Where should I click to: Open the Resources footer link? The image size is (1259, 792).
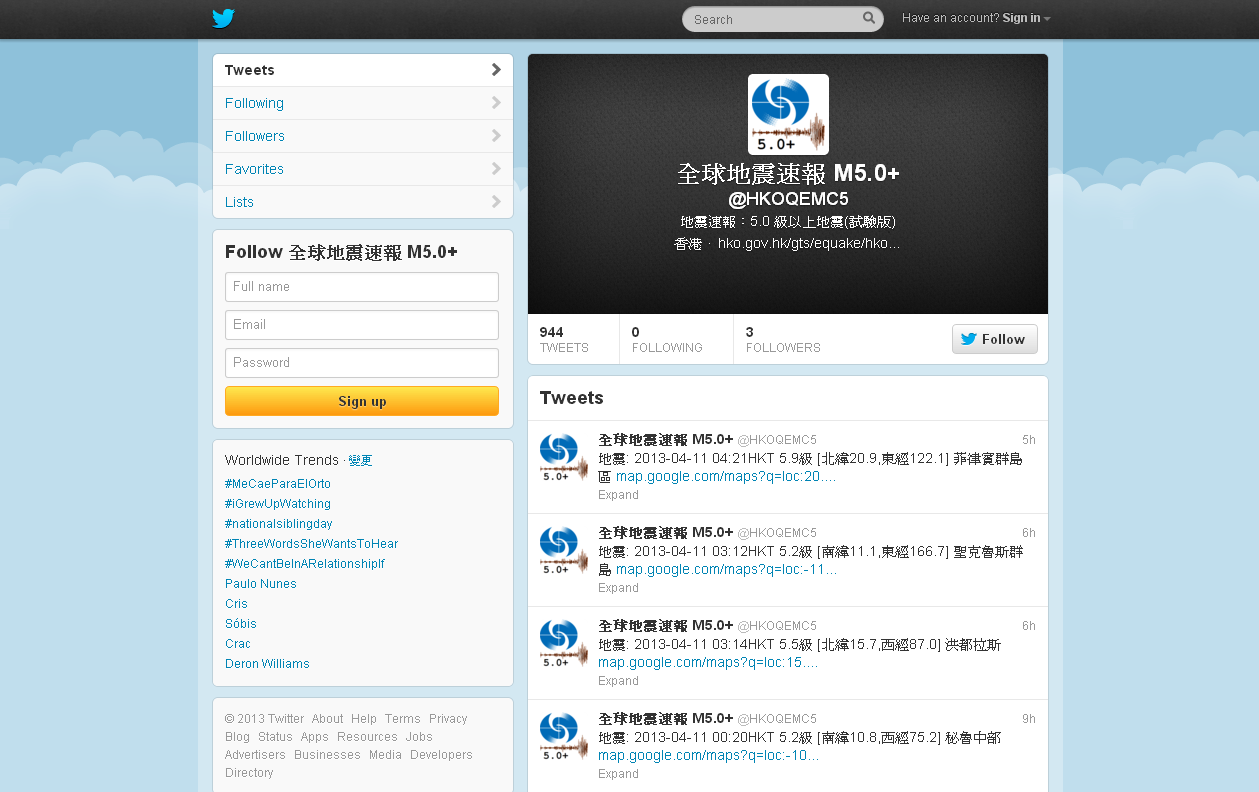(367, 737)
